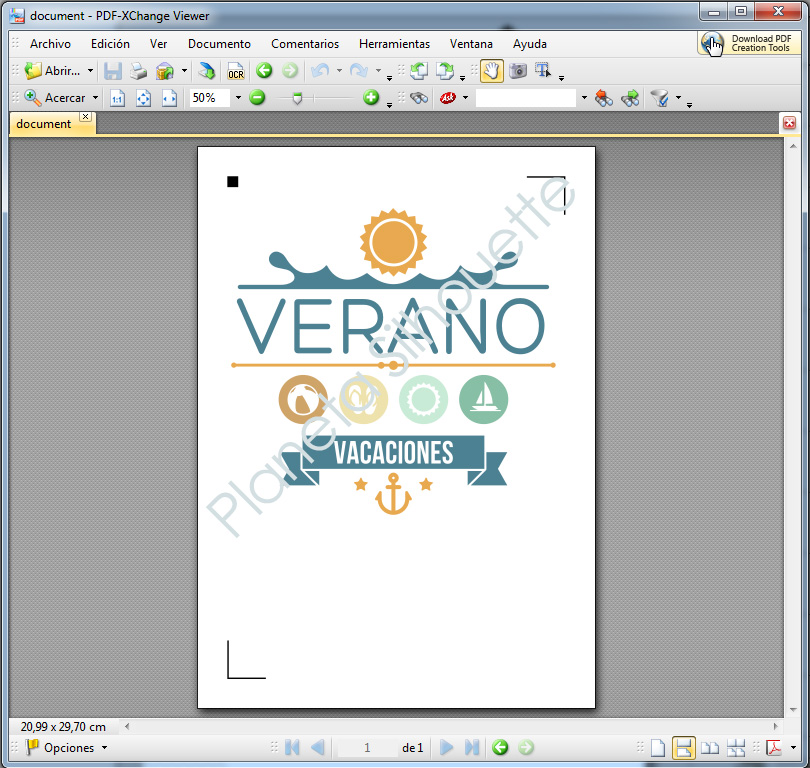Click the search text input box
The height and width of the screenshot is (768, 810).
pyautogui.click(x=526, y=98)
